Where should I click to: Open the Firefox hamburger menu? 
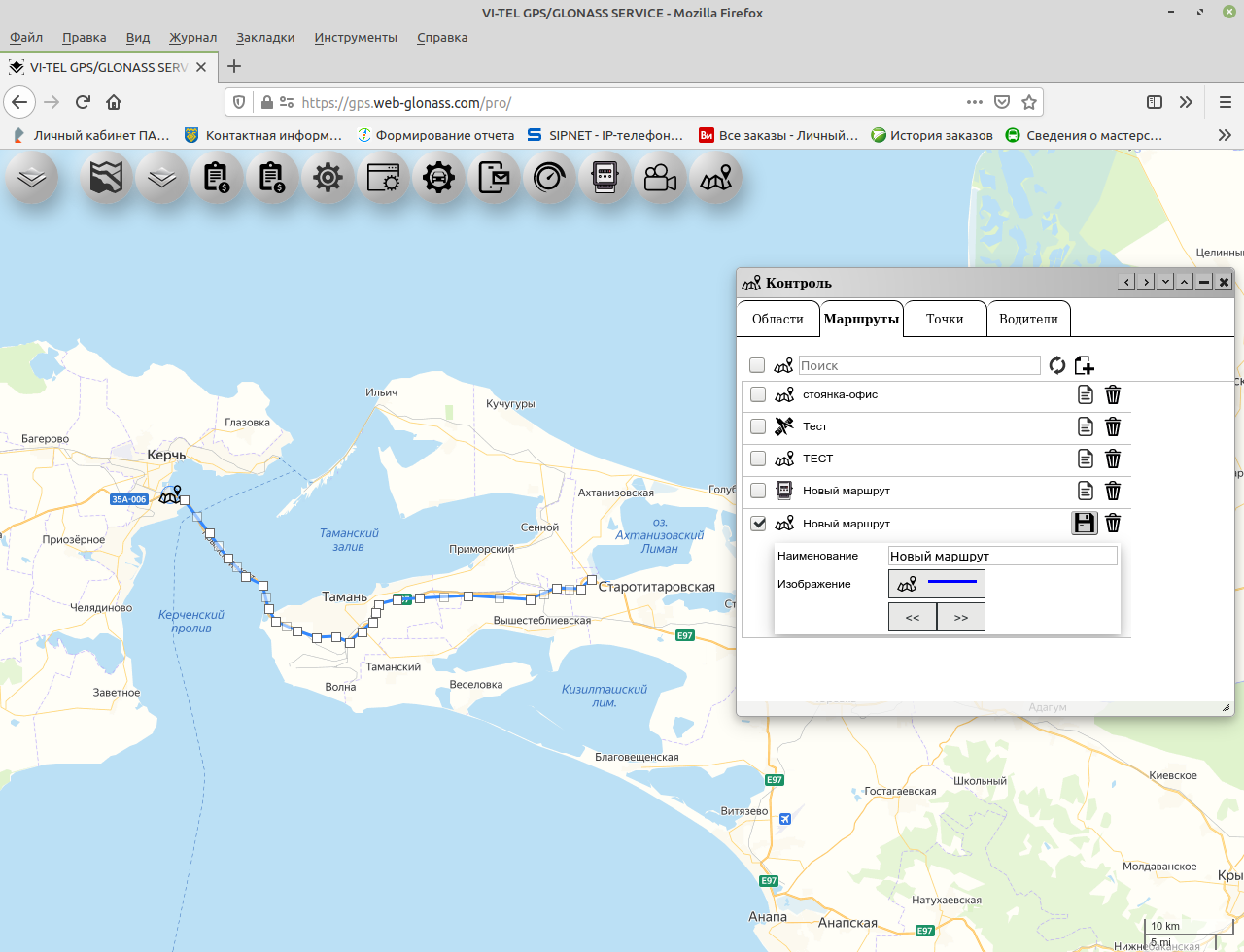(x=1225, y=102)
